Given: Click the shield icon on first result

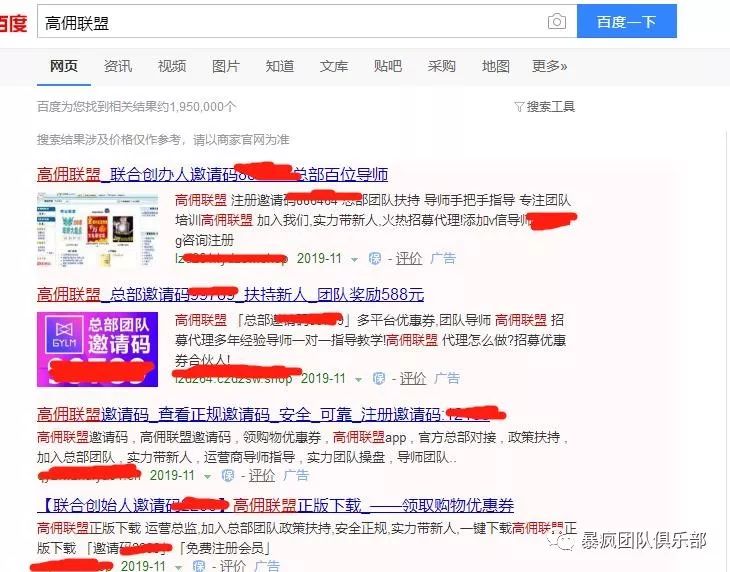Looking at the screenshot, I should click(375, 258).
